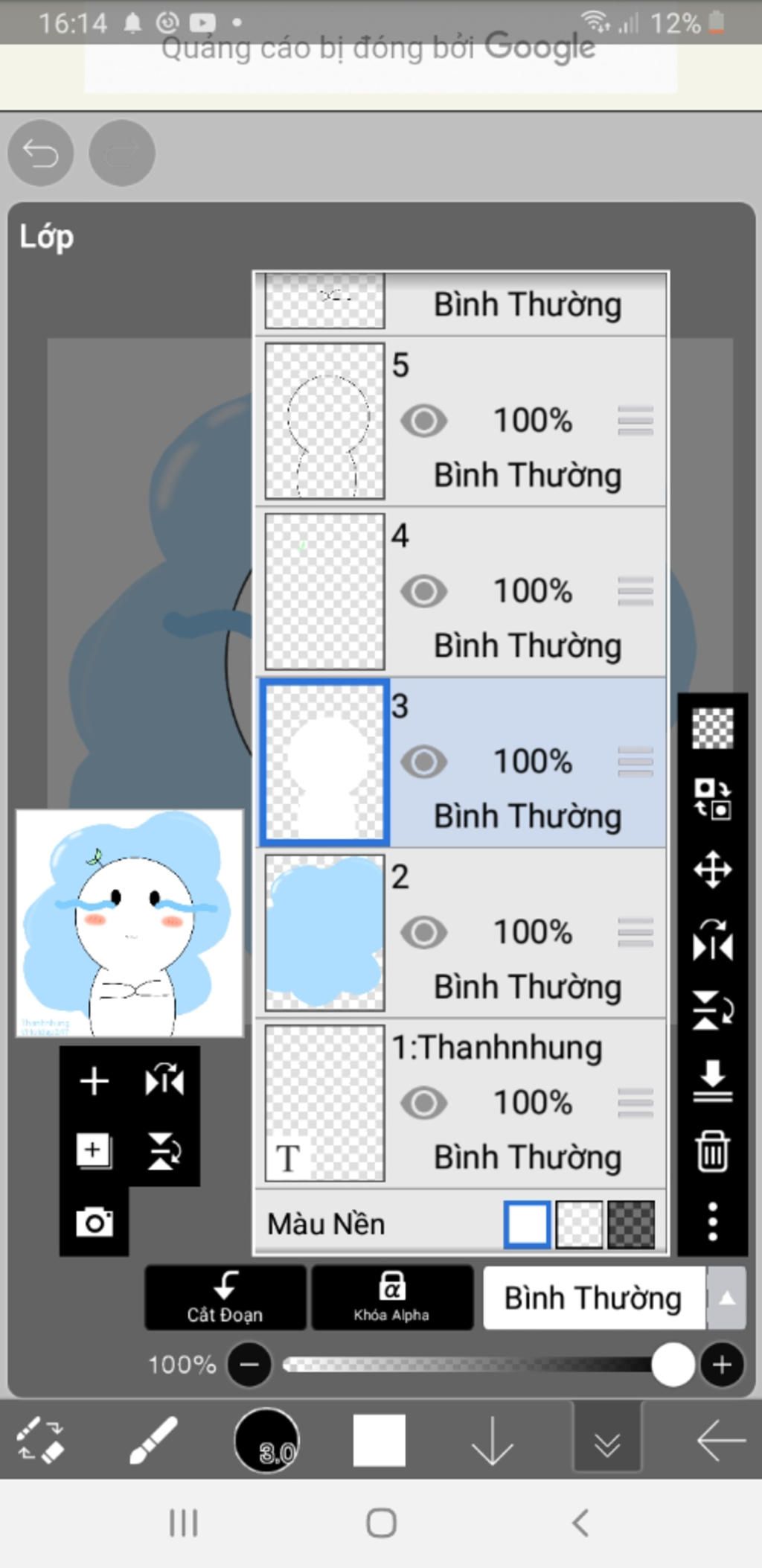Open the Bình Thường blend mode dropdown
762x1568 pixels.
pyautogui.click(x=594, y=1298)
